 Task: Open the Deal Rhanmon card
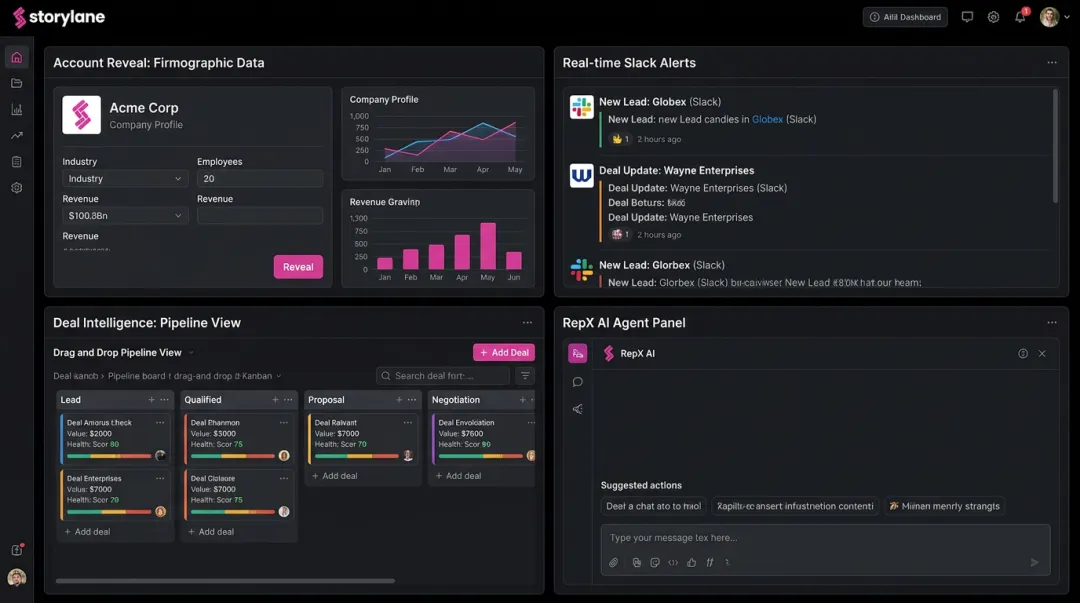tap(238, 439)
